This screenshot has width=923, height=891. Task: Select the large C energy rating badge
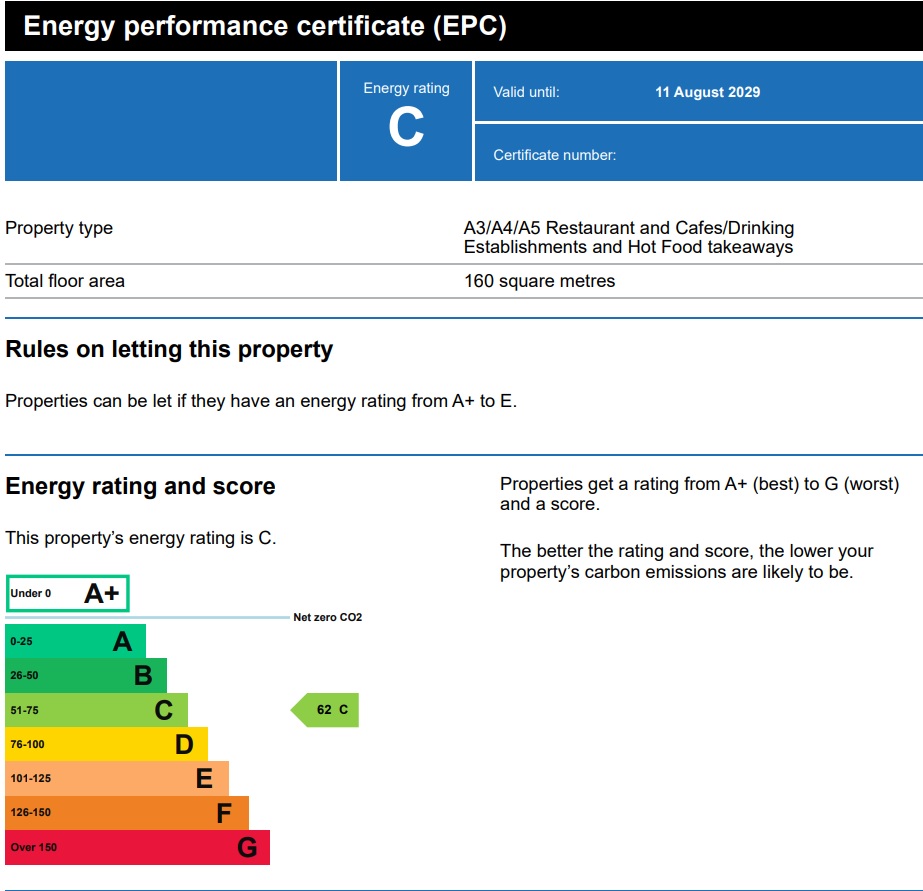[406, 121]
